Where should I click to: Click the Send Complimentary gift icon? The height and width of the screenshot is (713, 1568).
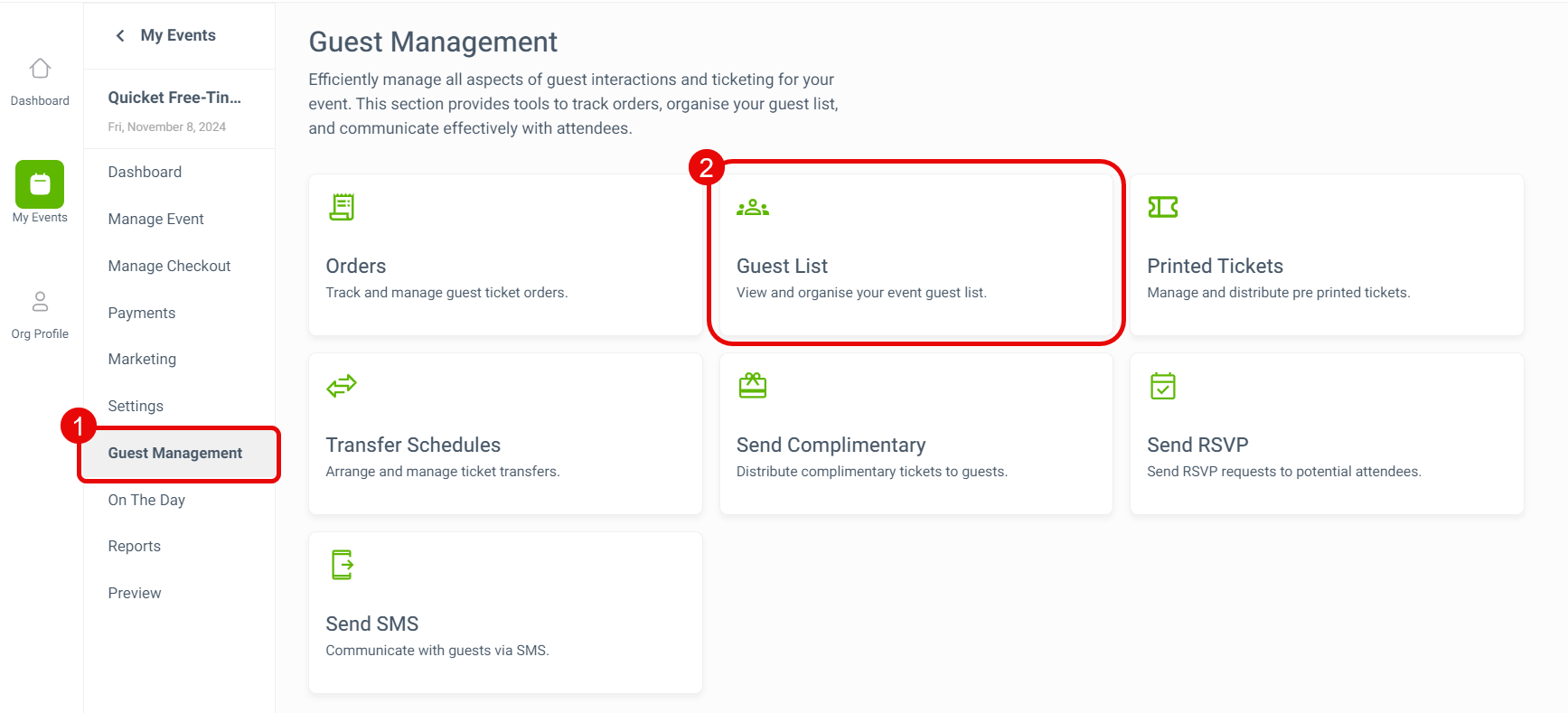click(753, 386)
